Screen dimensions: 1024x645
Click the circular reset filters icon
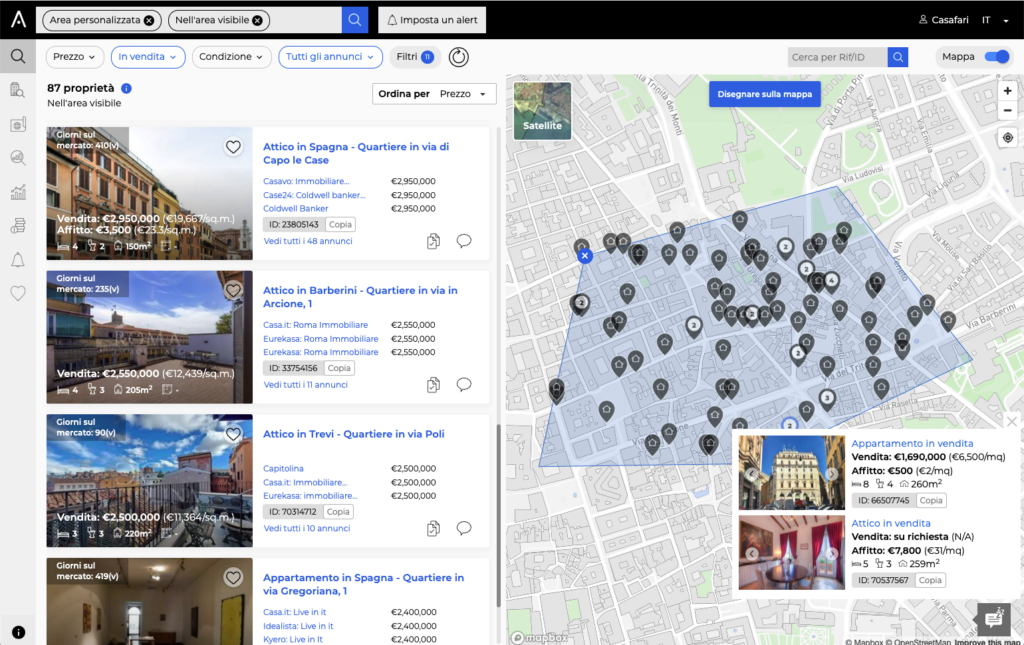[458, 57]
